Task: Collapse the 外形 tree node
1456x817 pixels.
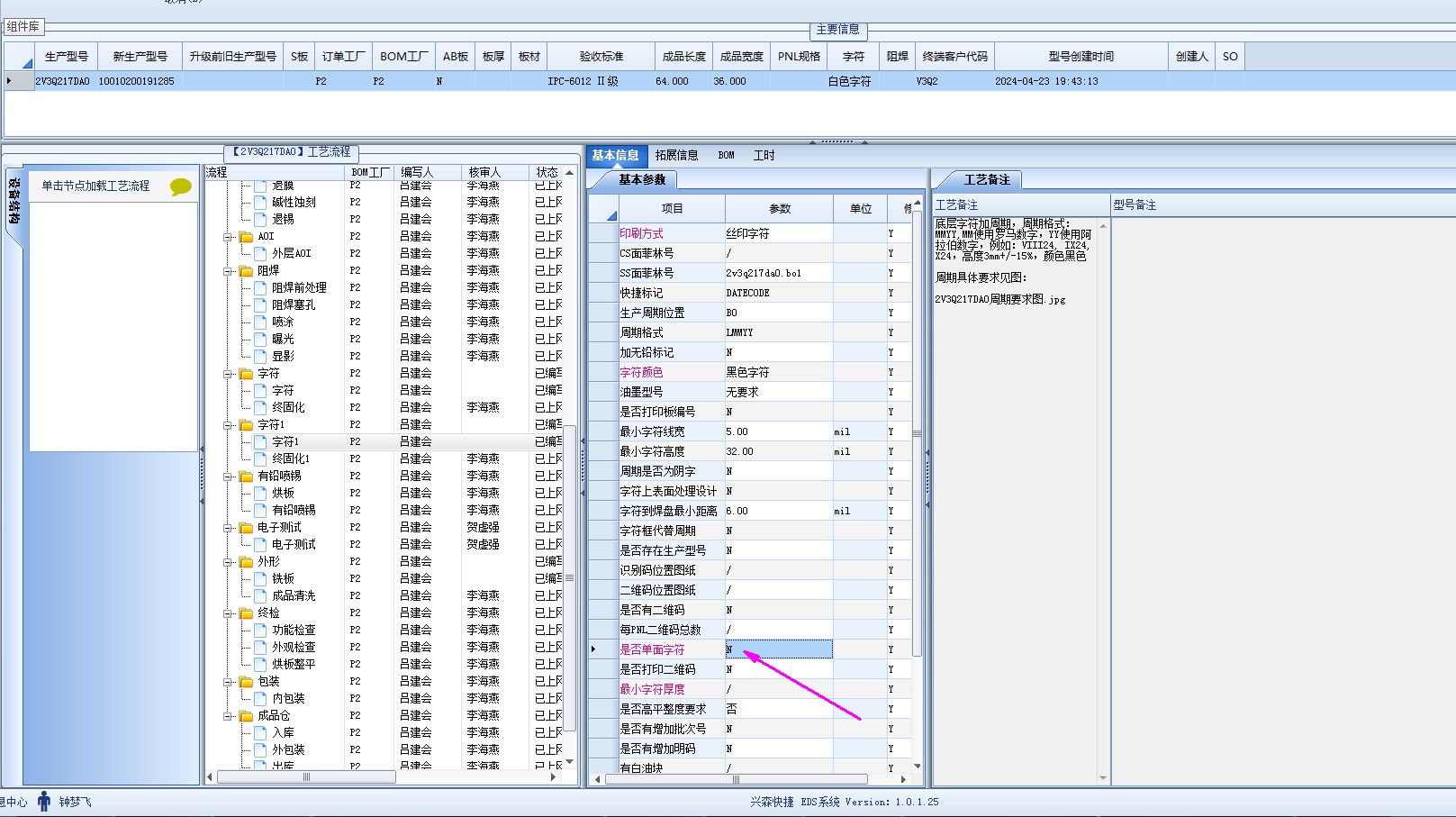Action: click(229, 562)
